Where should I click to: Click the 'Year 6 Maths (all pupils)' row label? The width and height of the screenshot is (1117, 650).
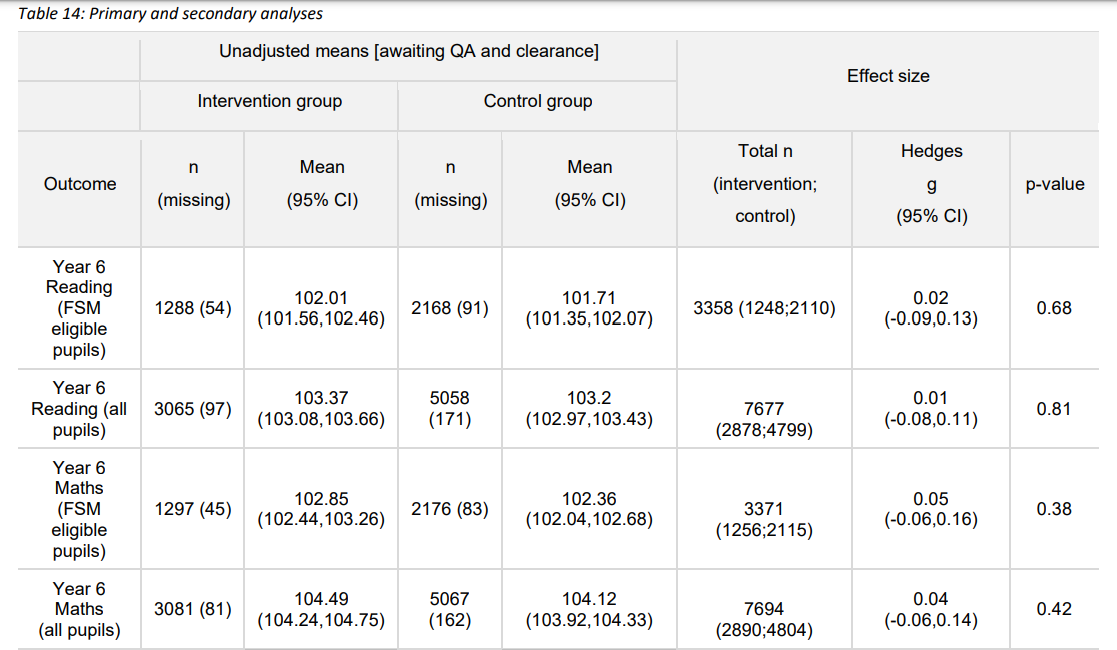click(80, 609)
